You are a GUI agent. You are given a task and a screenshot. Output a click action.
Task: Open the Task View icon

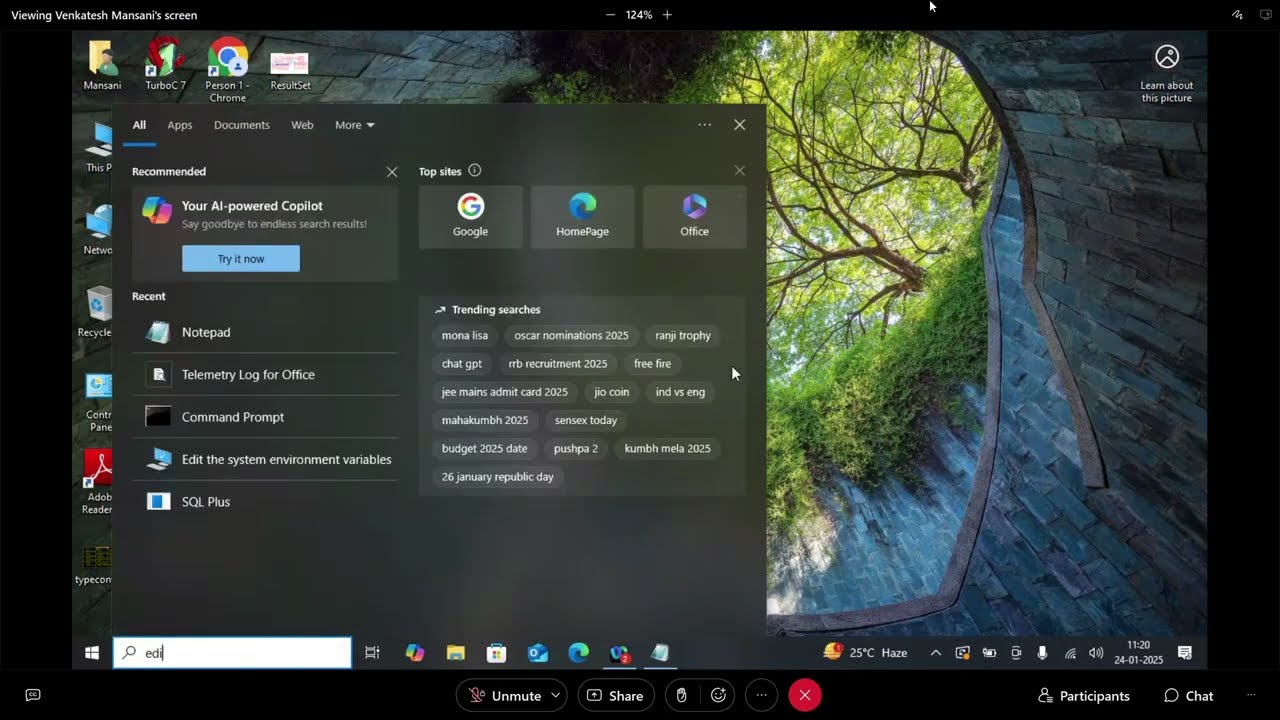coord(372,653)
